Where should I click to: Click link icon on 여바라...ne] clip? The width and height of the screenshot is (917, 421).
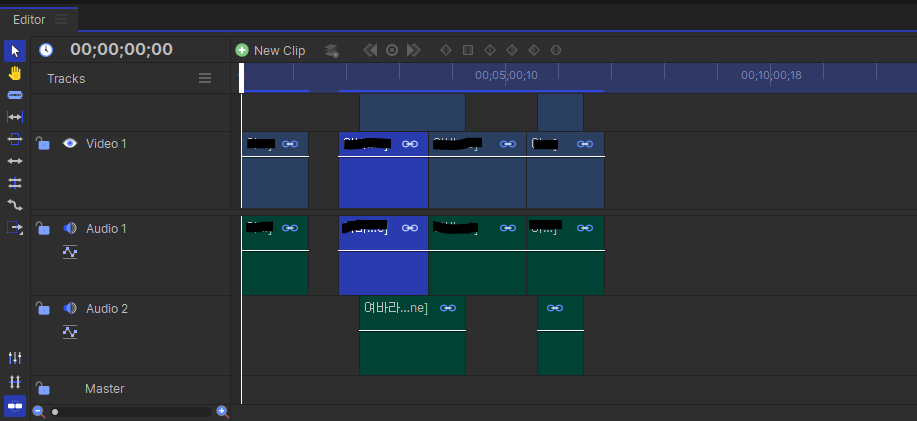(x=448, y=308)
